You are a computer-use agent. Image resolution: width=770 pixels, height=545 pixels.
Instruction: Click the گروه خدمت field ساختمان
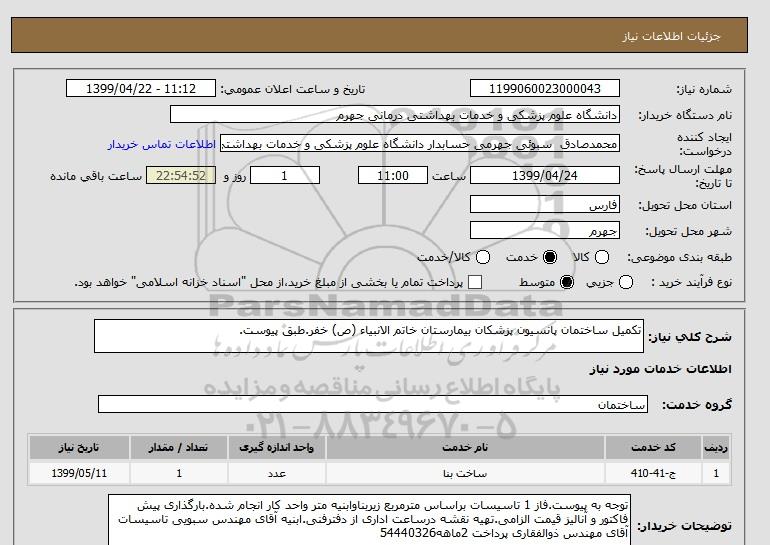pos(373,405)
